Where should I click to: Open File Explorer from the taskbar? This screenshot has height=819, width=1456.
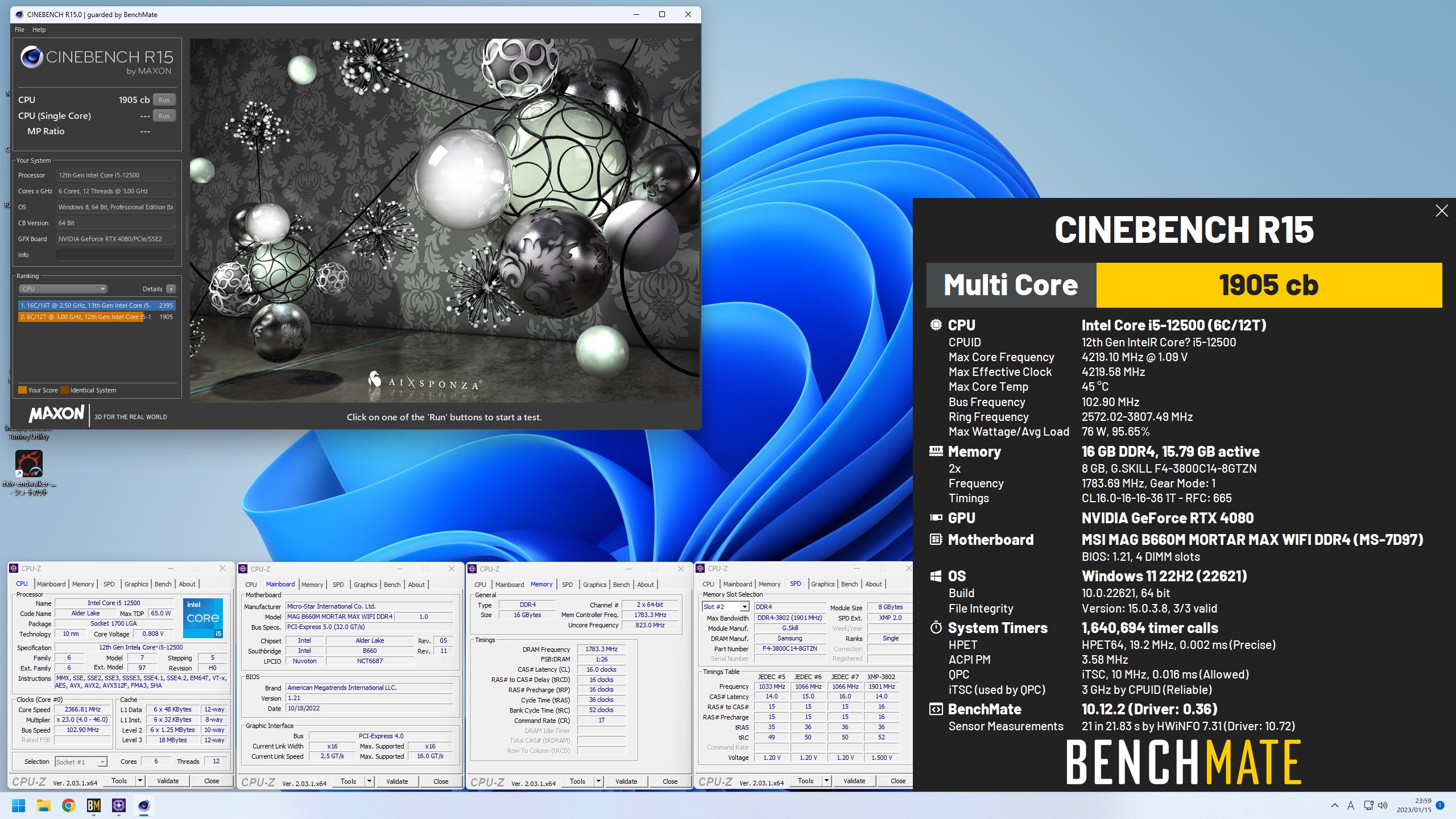44,805
